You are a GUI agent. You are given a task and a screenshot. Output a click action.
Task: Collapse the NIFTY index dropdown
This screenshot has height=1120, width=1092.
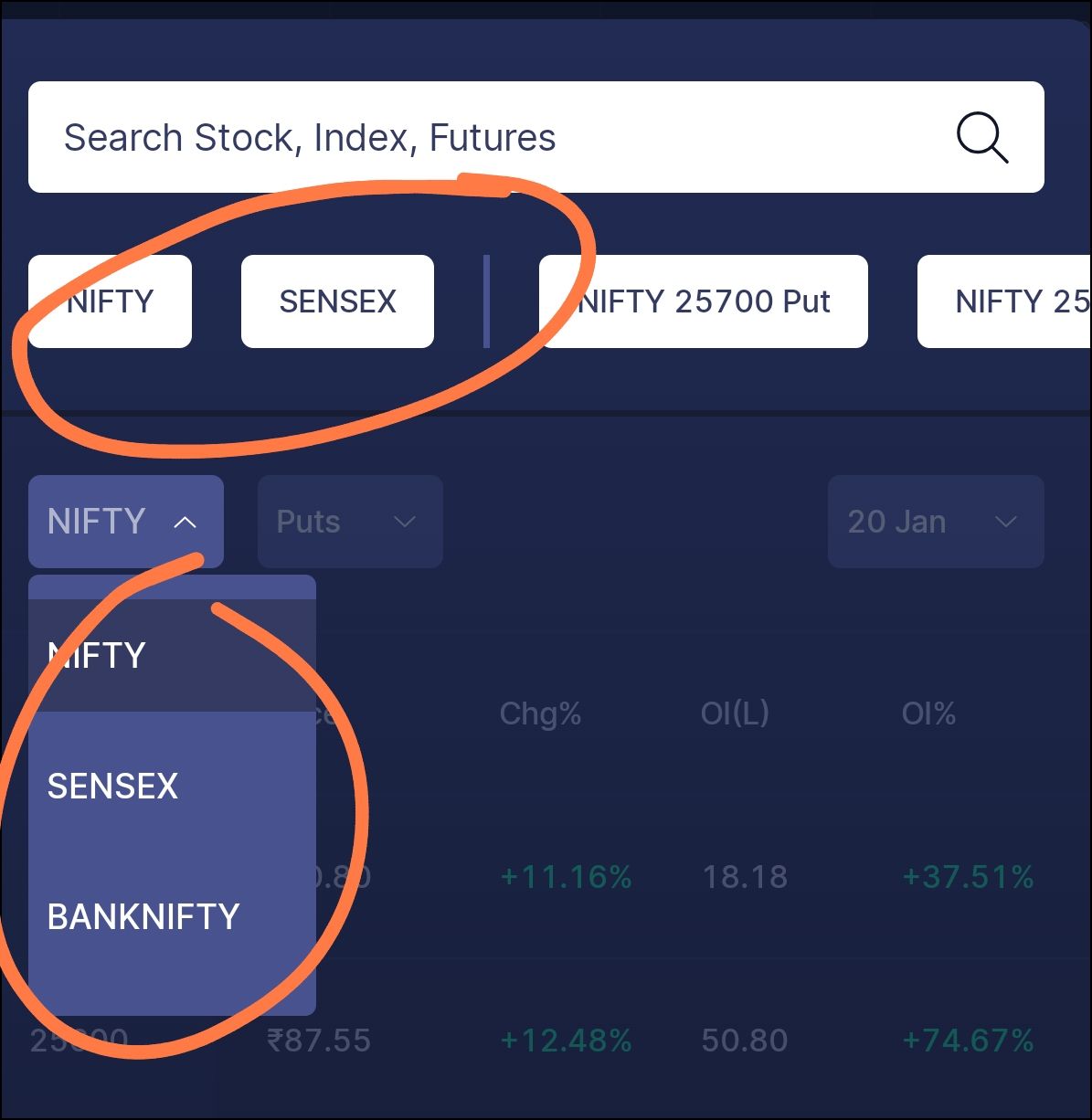tap(126, 522)
